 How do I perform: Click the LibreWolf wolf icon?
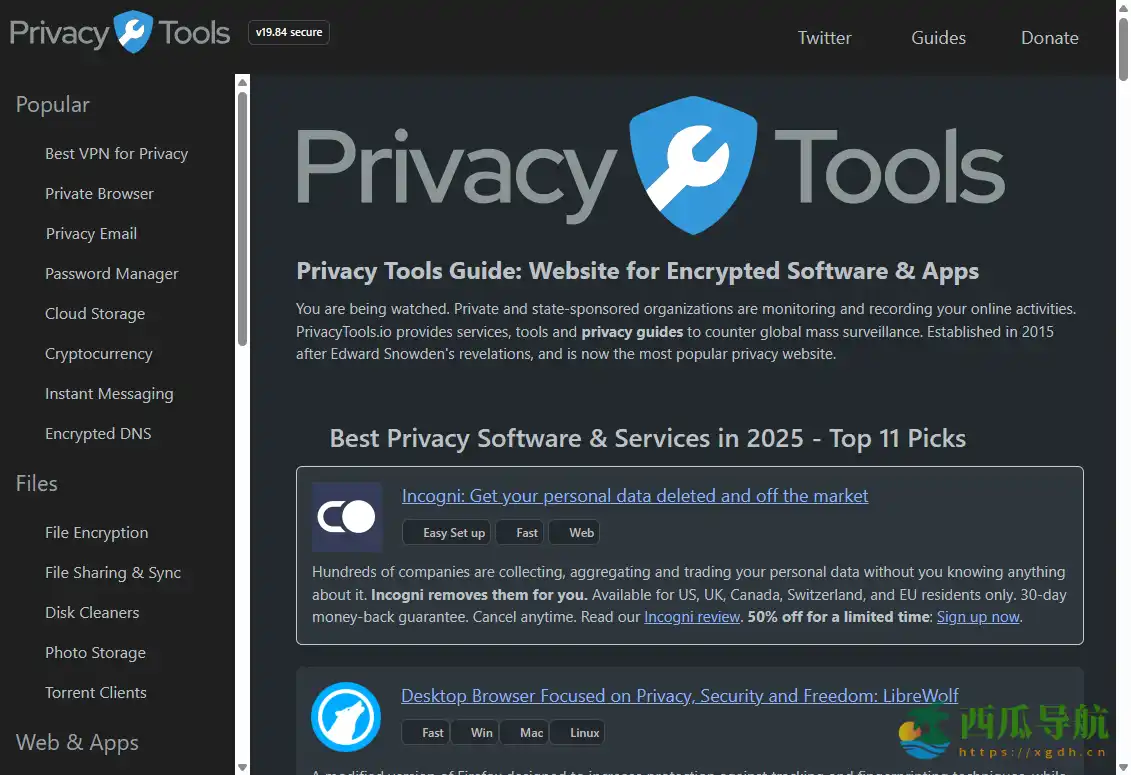pyautogui.click(x=346, y=716)
